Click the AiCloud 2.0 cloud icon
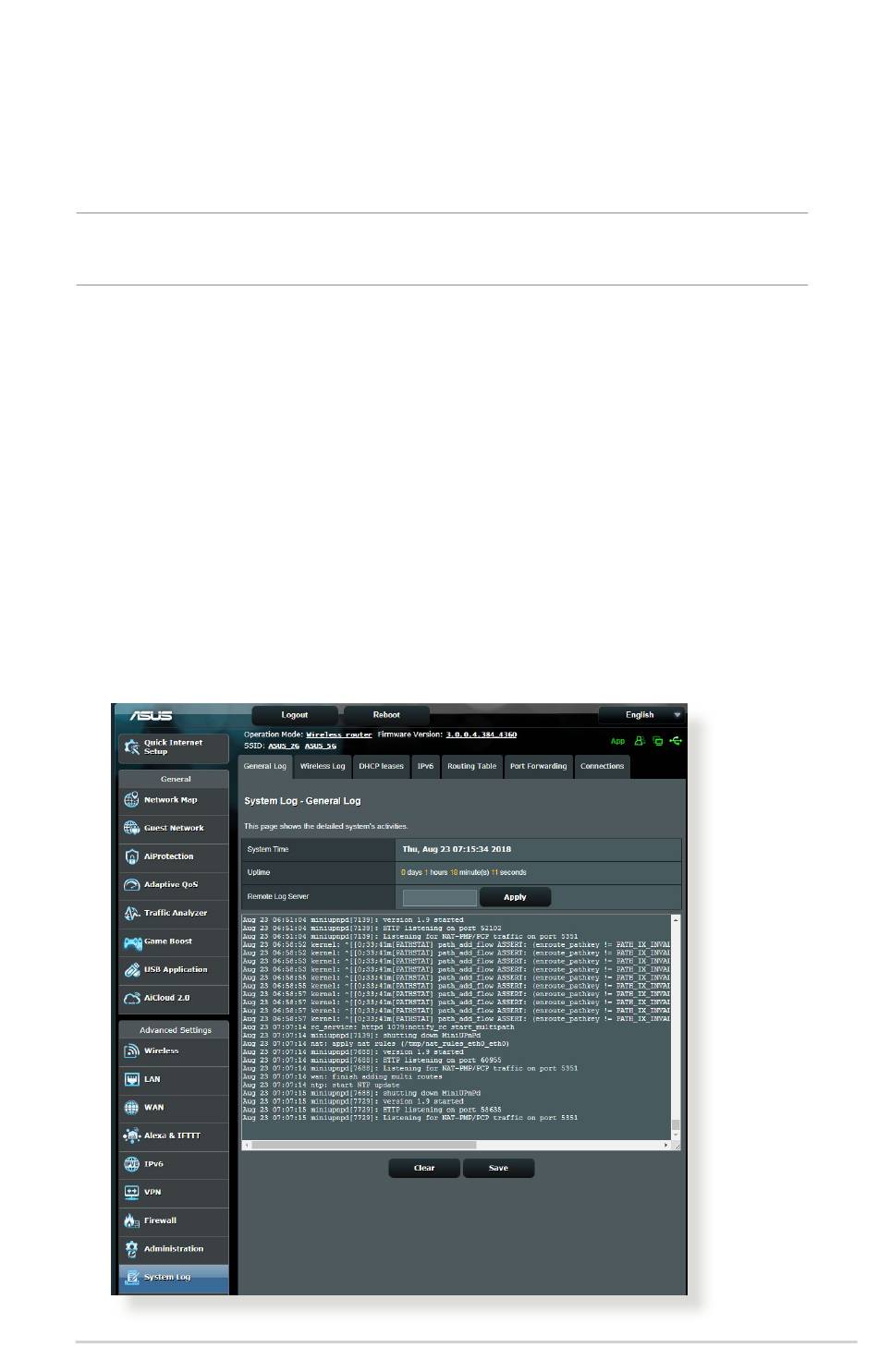 pyautogui.click(x=132, y=999)
